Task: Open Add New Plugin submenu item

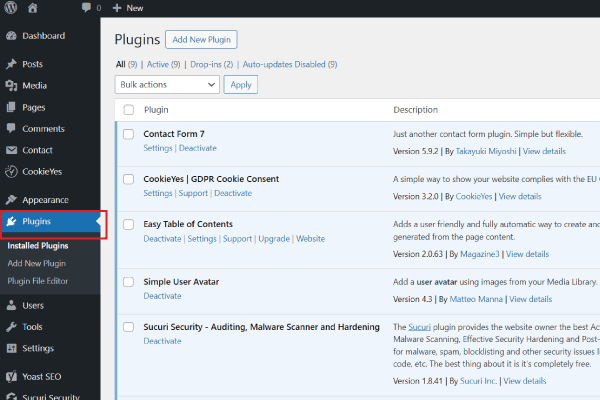Action: coord(37,263)
